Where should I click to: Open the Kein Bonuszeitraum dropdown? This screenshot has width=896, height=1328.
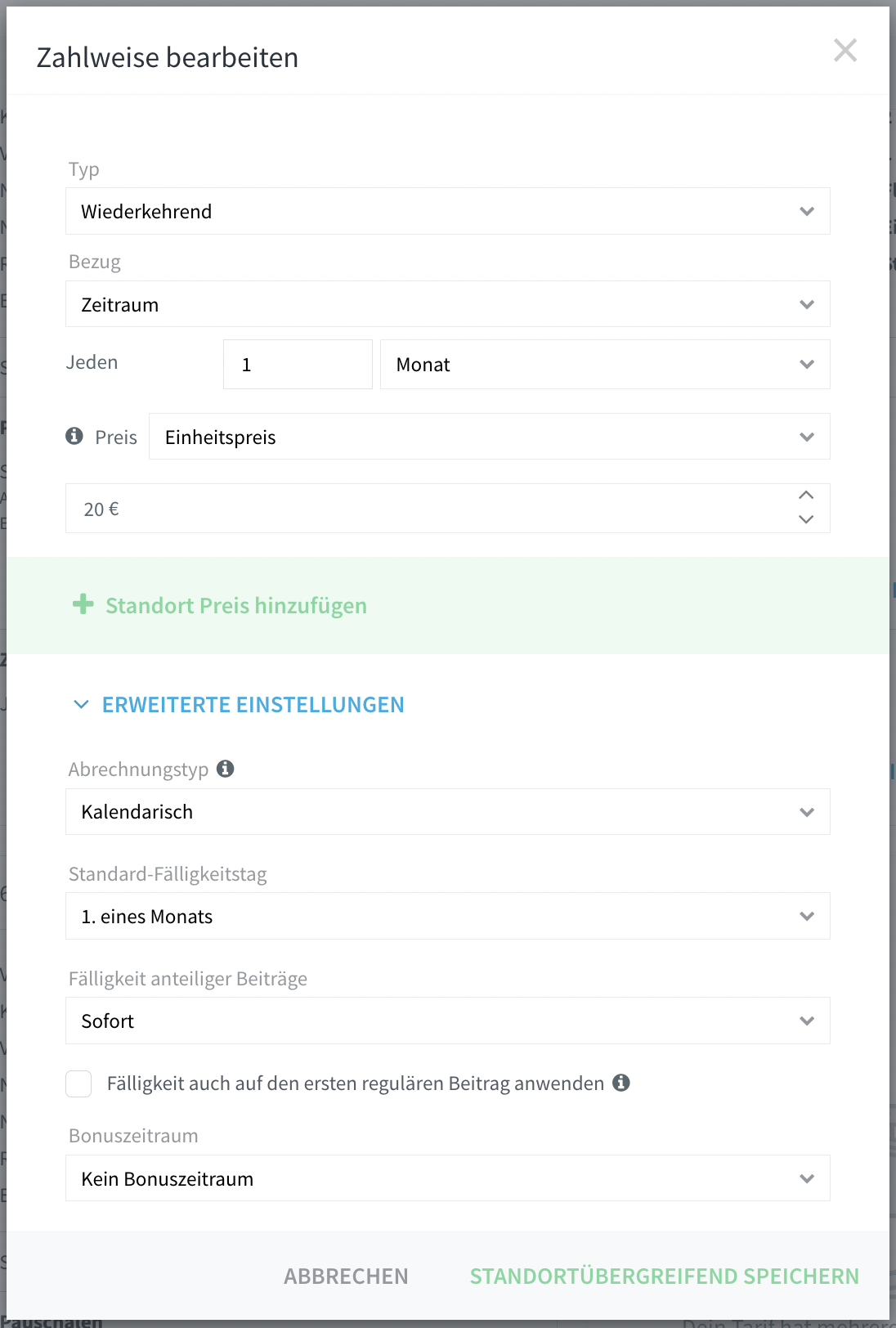(448, 1178)
